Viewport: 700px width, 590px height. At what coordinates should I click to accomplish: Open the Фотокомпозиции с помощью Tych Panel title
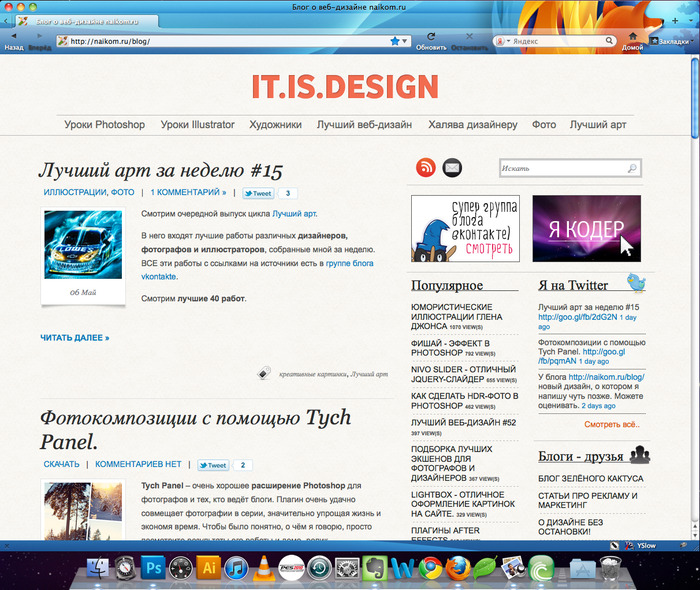(195, 429)
